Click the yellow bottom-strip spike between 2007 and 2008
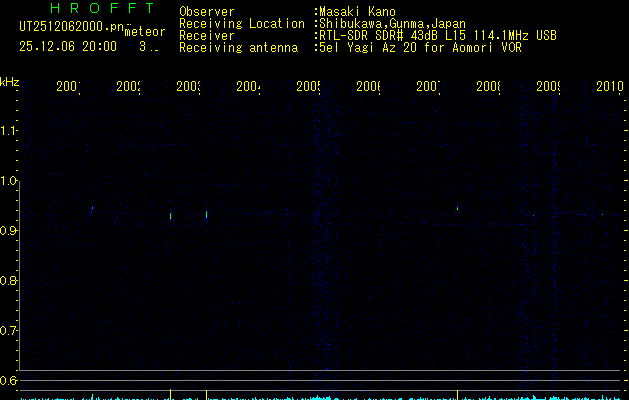This screenshot has height=400, width=629. pyautogui.click(x=457, y=394)
